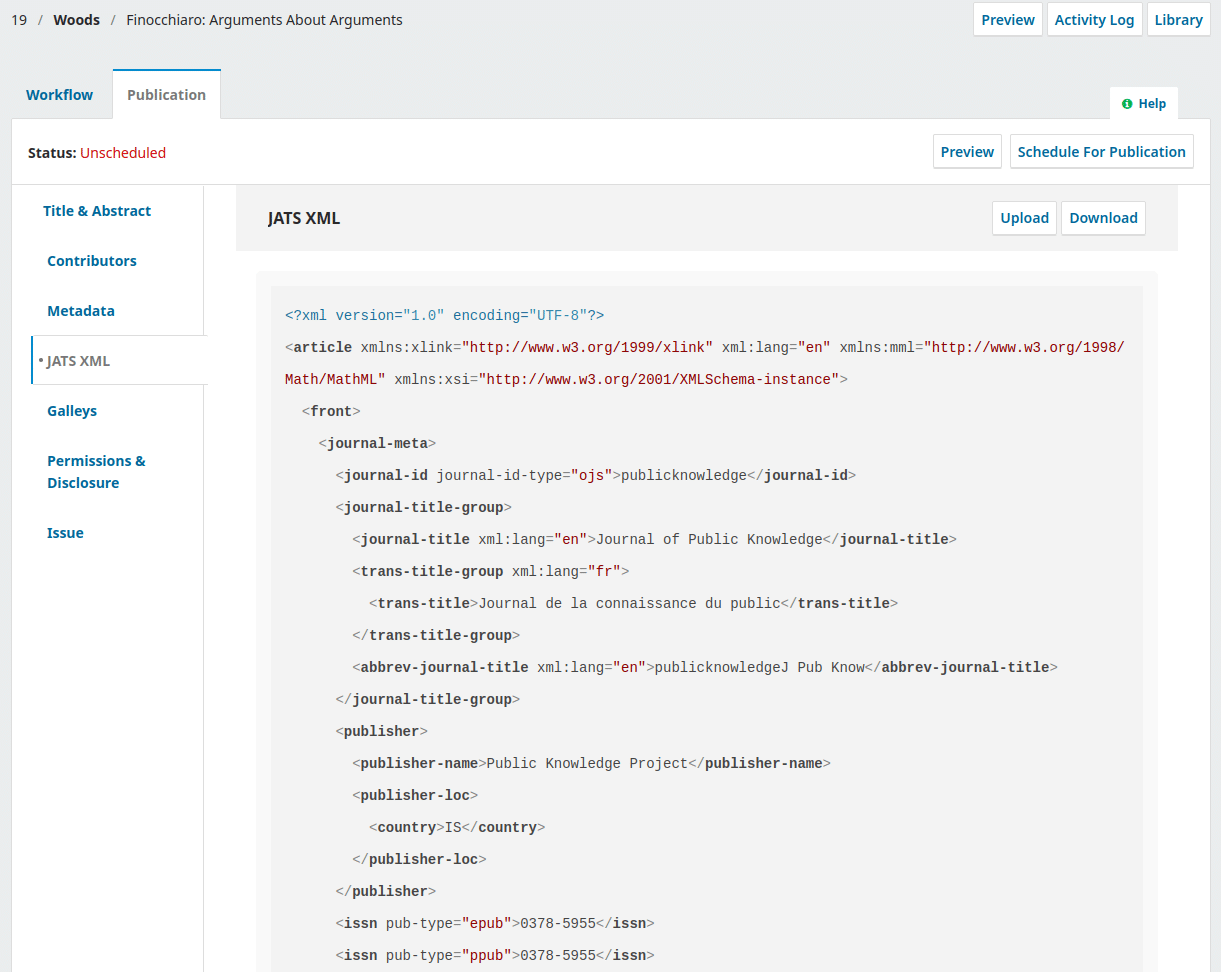Image resolution: width=1221 pixels, height=972 pixels.
Task: Click Schedule For Publication
Action: coord(1101,151)
